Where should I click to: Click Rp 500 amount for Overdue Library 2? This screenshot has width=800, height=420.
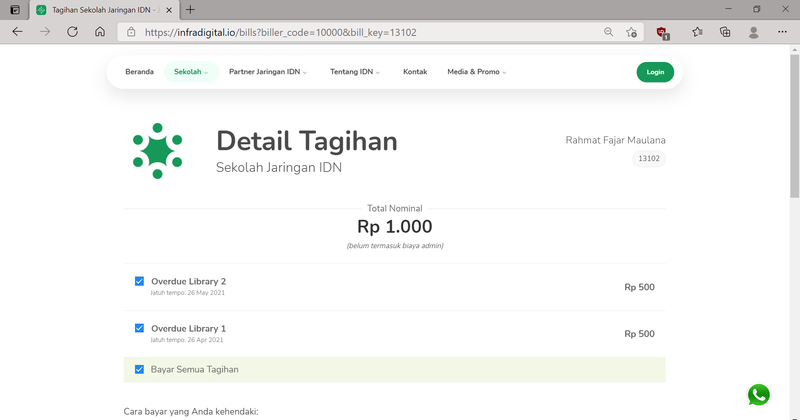(639, 287)
